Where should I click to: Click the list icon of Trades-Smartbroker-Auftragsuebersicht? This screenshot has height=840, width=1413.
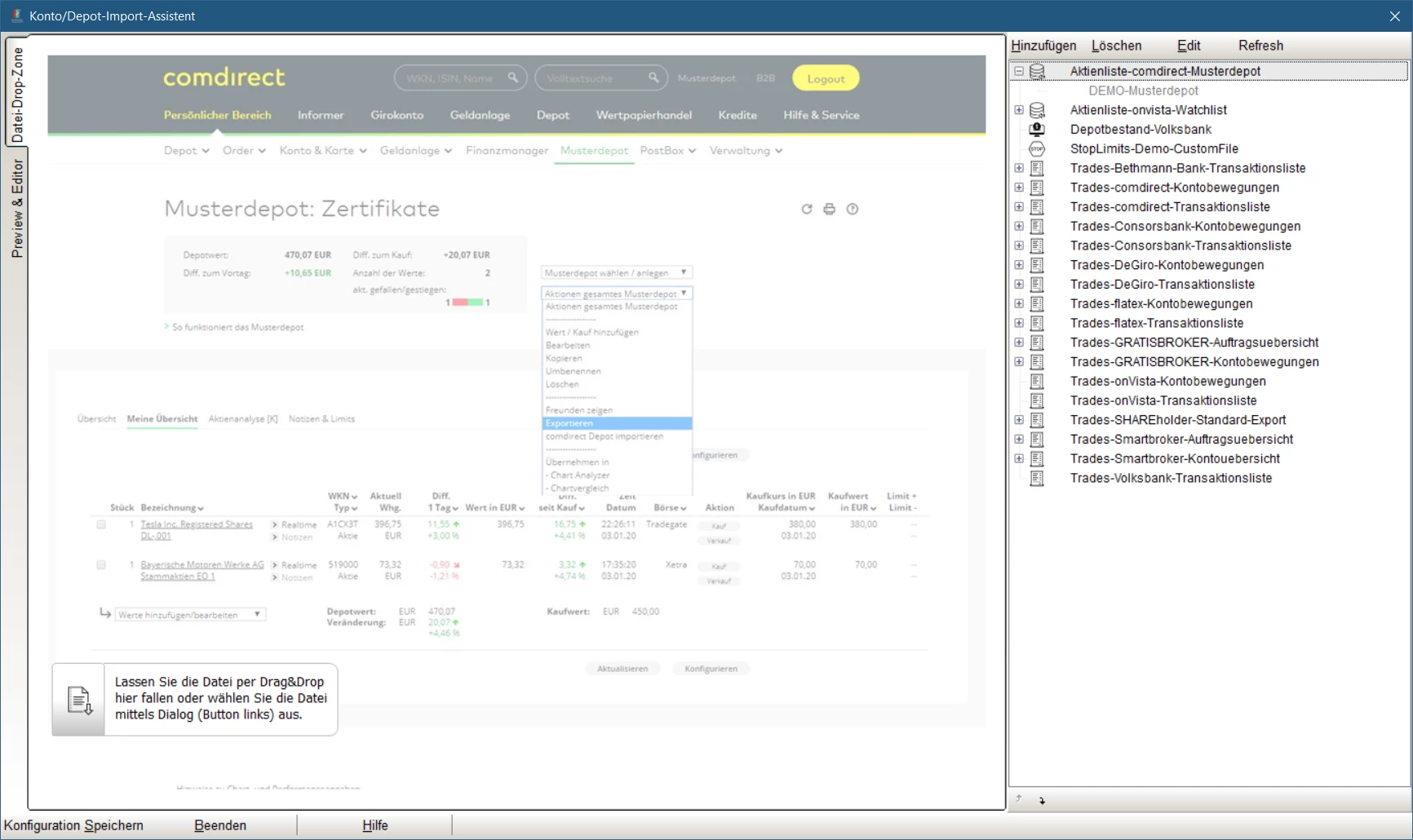click(x=1037, y=440)
